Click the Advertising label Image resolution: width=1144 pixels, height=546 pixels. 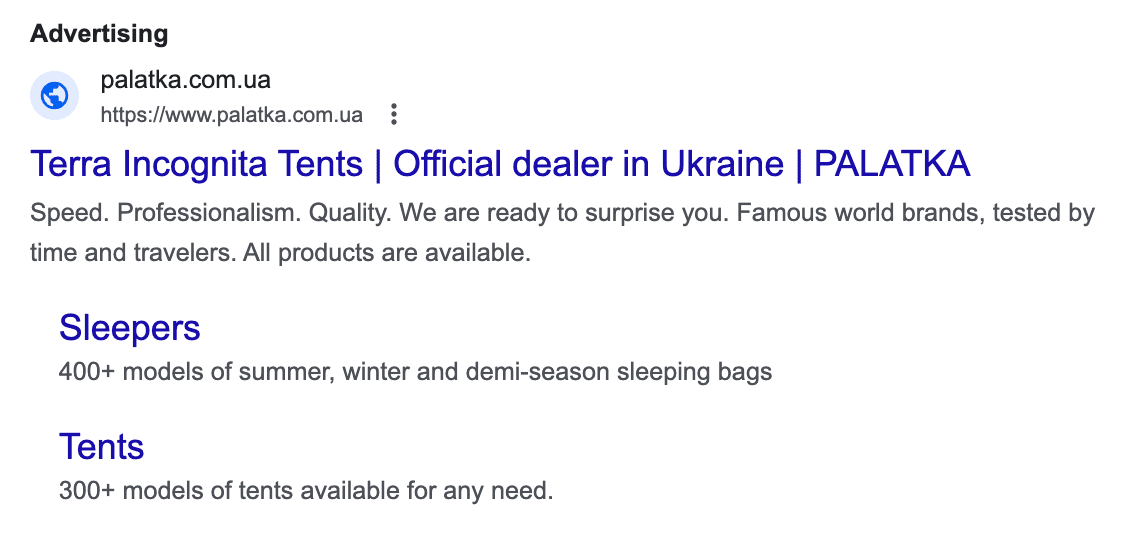point(99,33)
